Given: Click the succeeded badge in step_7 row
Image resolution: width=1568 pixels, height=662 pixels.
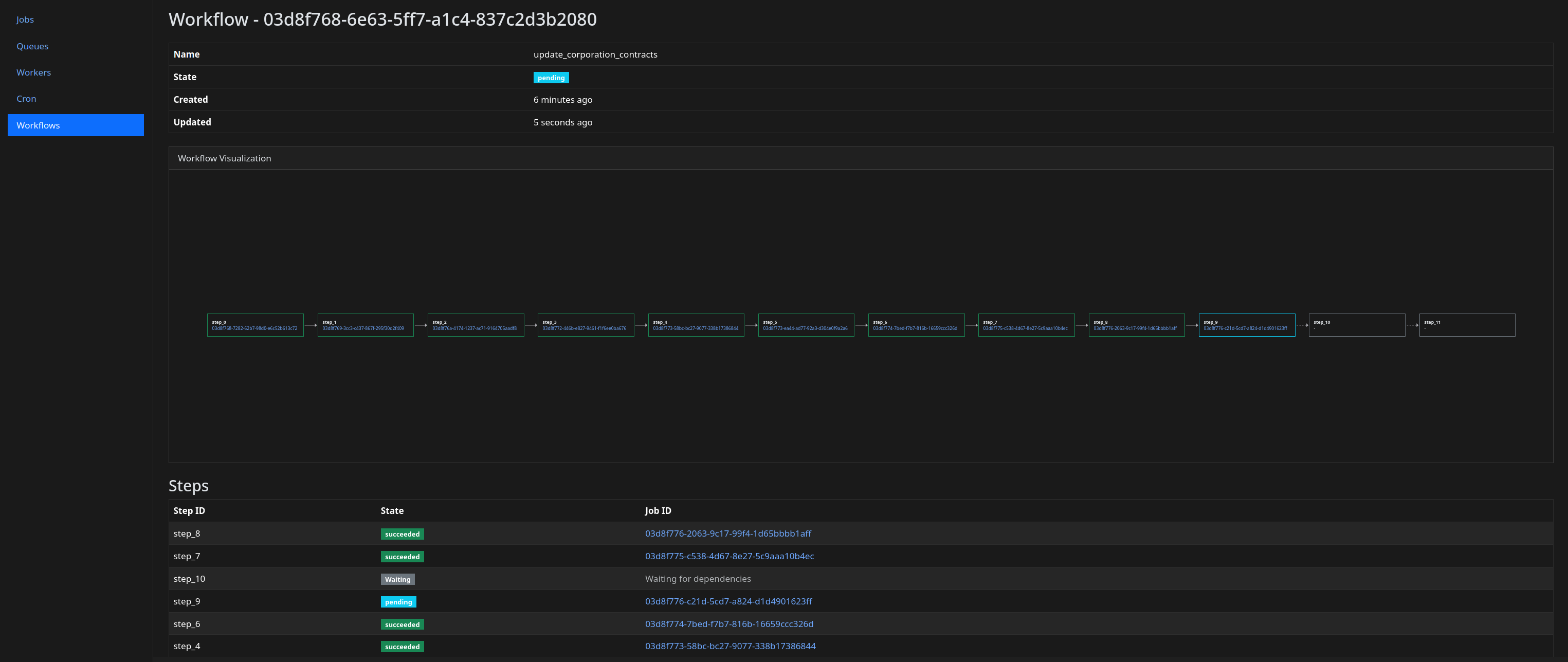Looking at the screenshot, I should point(403,557).
